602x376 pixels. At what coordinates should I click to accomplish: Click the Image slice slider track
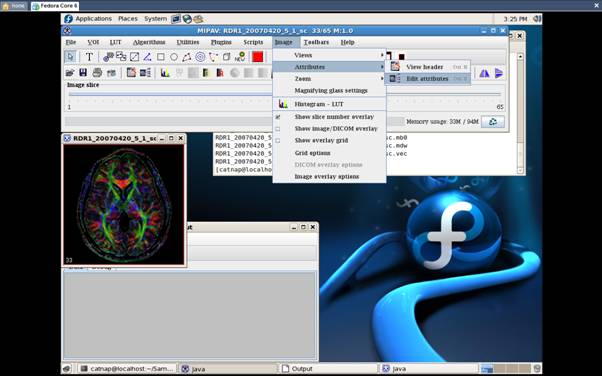coord(284,94)
